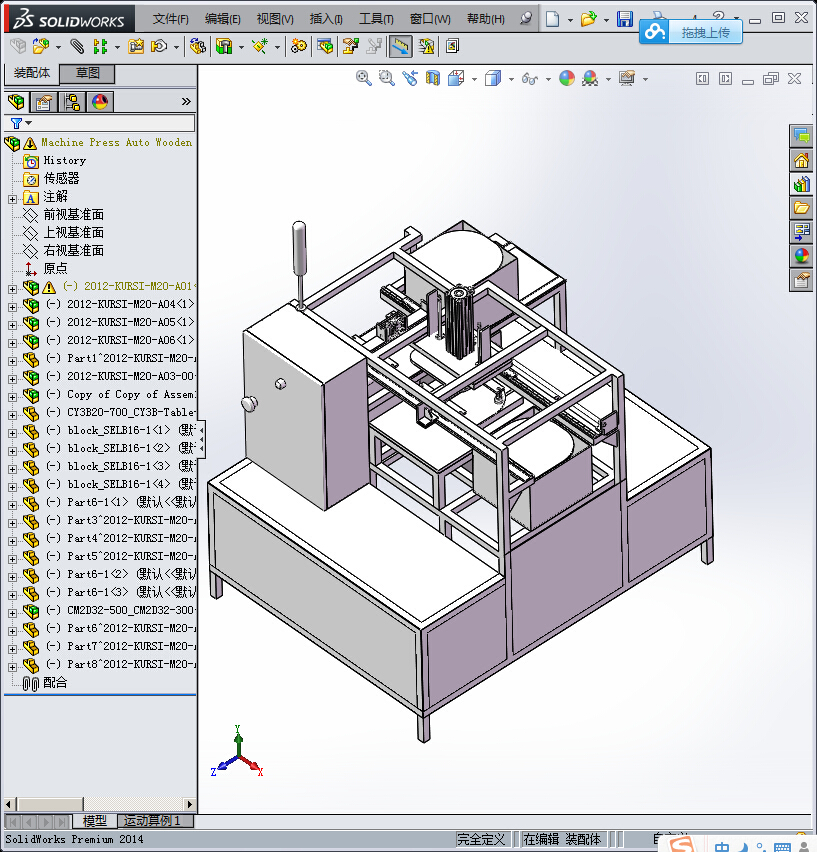Screen dimensions: 817x852
Task: Click the Apply Scene icon
Action: (x=590, y=78)
